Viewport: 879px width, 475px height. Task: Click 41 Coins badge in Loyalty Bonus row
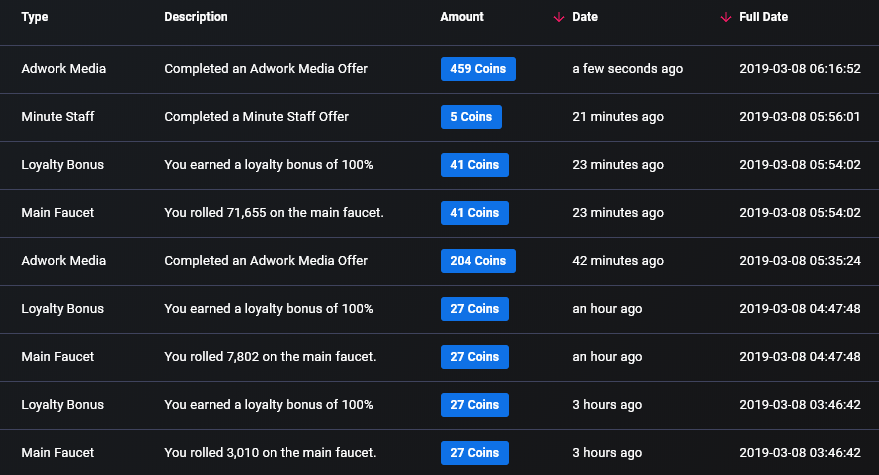pyautogui.click(x=475, y=165)
